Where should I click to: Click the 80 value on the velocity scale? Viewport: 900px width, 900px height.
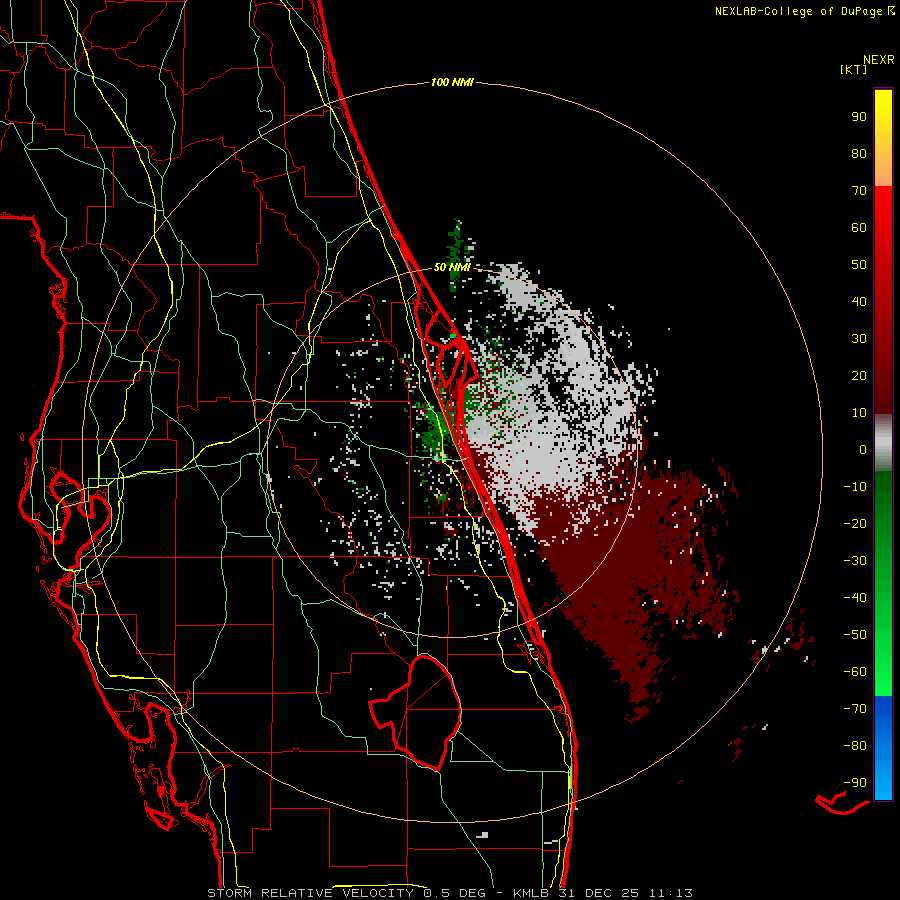point(859,153)
